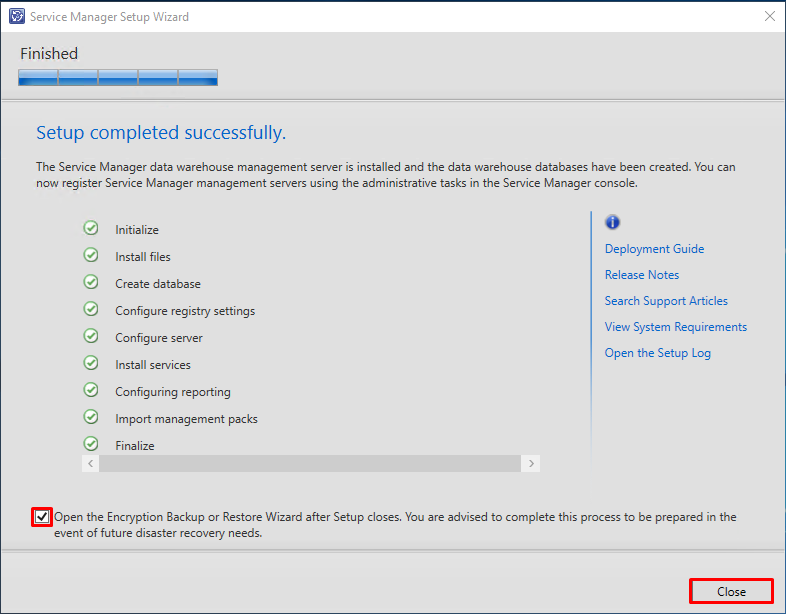Click the green check icon beside Configure server
786x614 pixels.
click(x=91, y=336)
